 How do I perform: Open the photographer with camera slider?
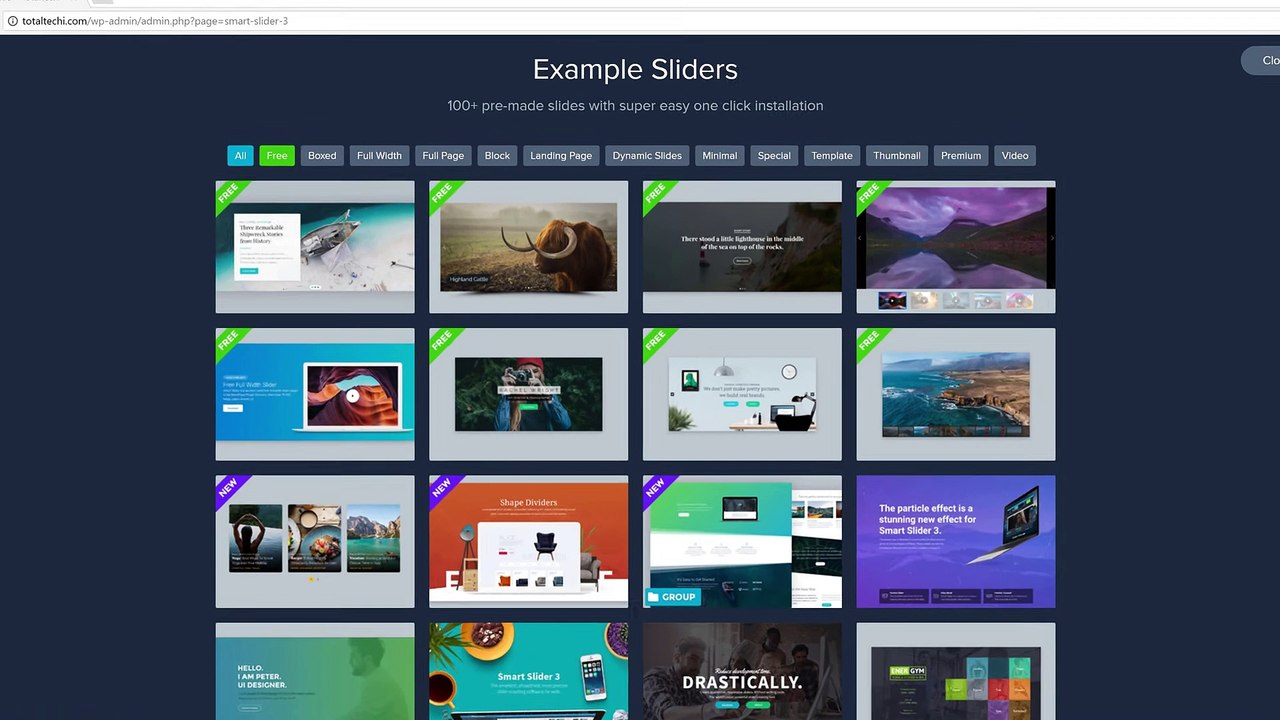(528, 394)
